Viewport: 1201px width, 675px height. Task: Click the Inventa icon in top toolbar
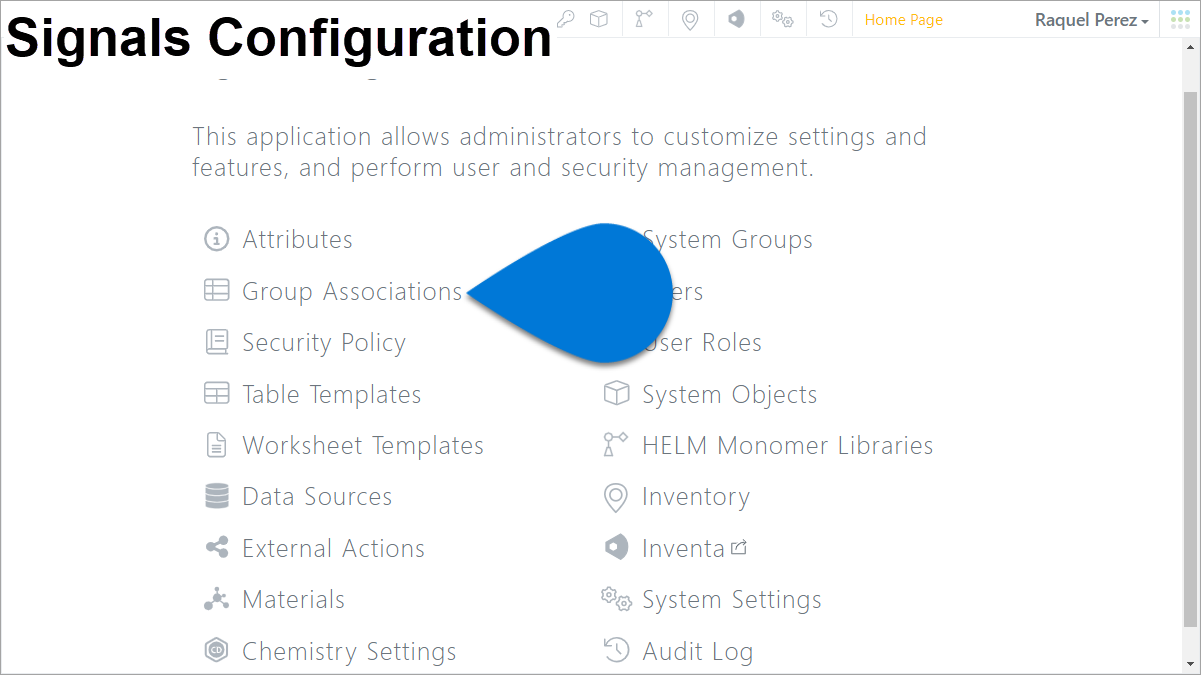click(736, 19)
